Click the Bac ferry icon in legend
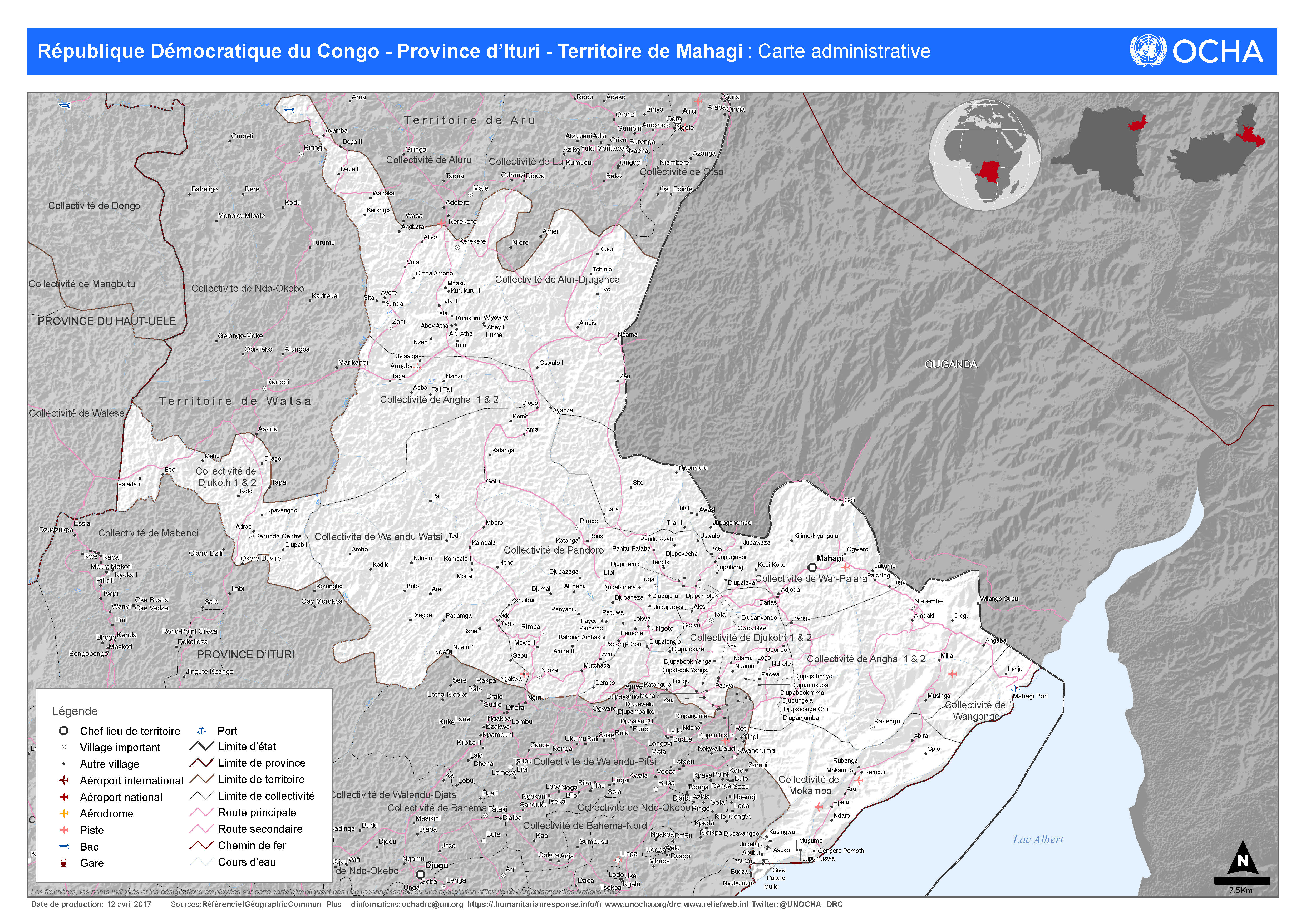This screenshot has height=924, width=1306. (64, 847)
